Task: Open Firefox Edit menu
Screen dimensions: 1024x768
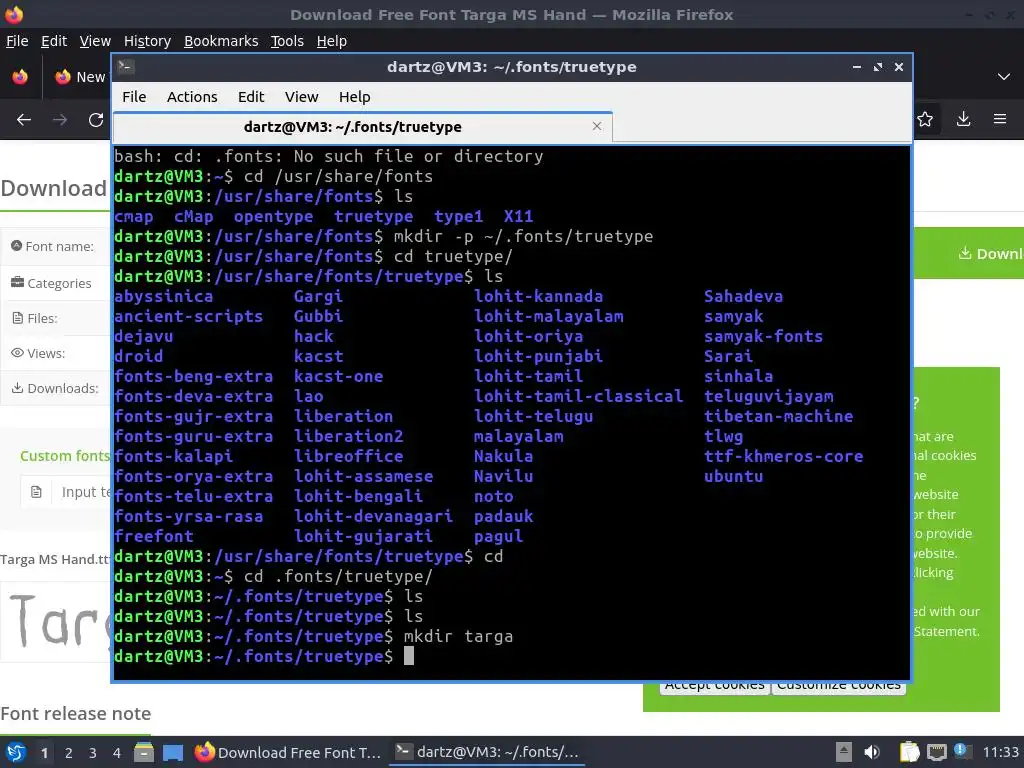Action: 54,41
